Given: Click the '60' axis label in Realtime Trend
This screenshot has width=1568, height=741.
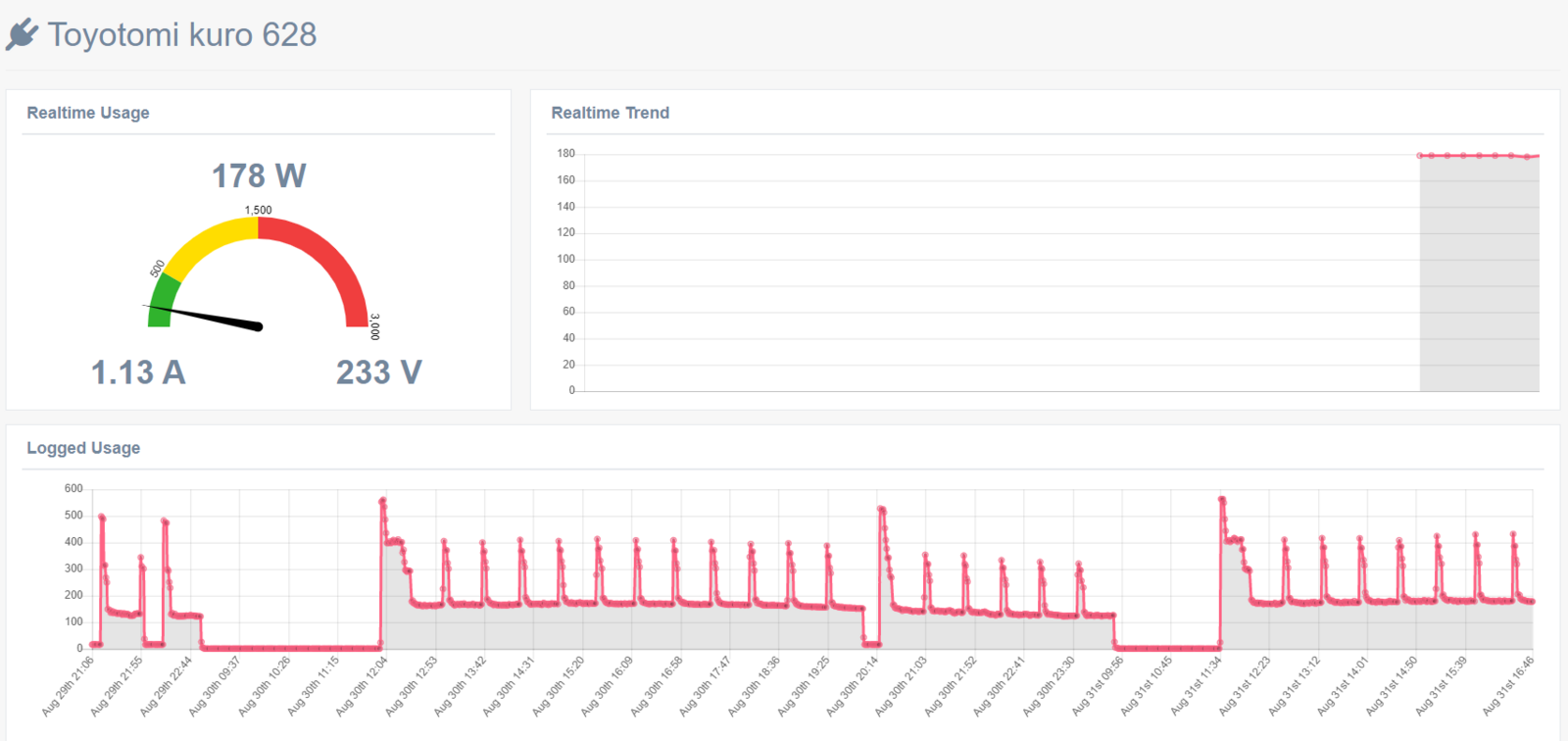Looking at the screenshot, I should point(569,312).
